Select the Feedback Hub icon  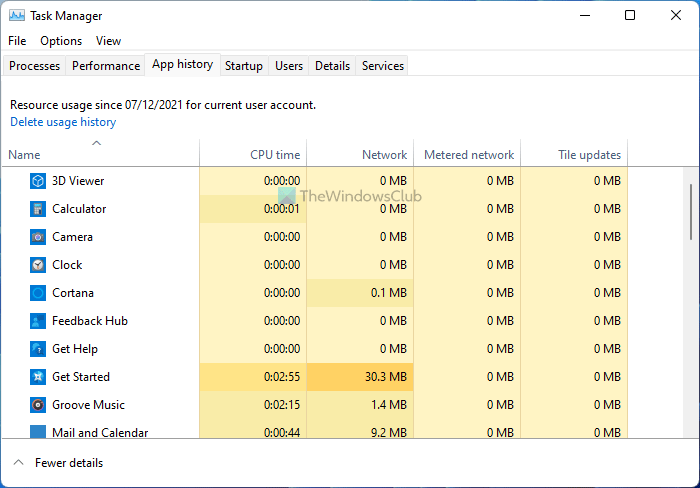click(38, 321)
